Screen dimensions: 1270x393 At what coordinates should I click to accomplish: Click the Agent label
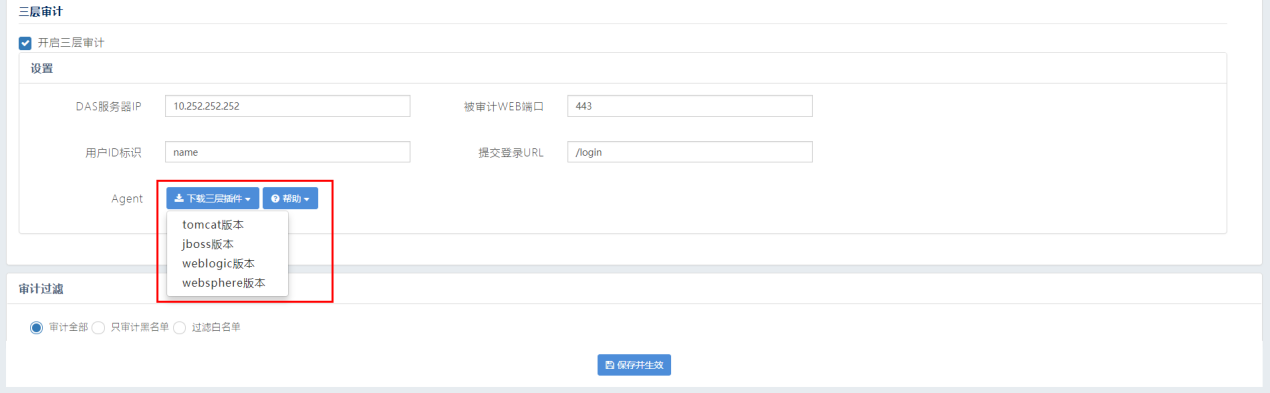click(x=127, y=199)
